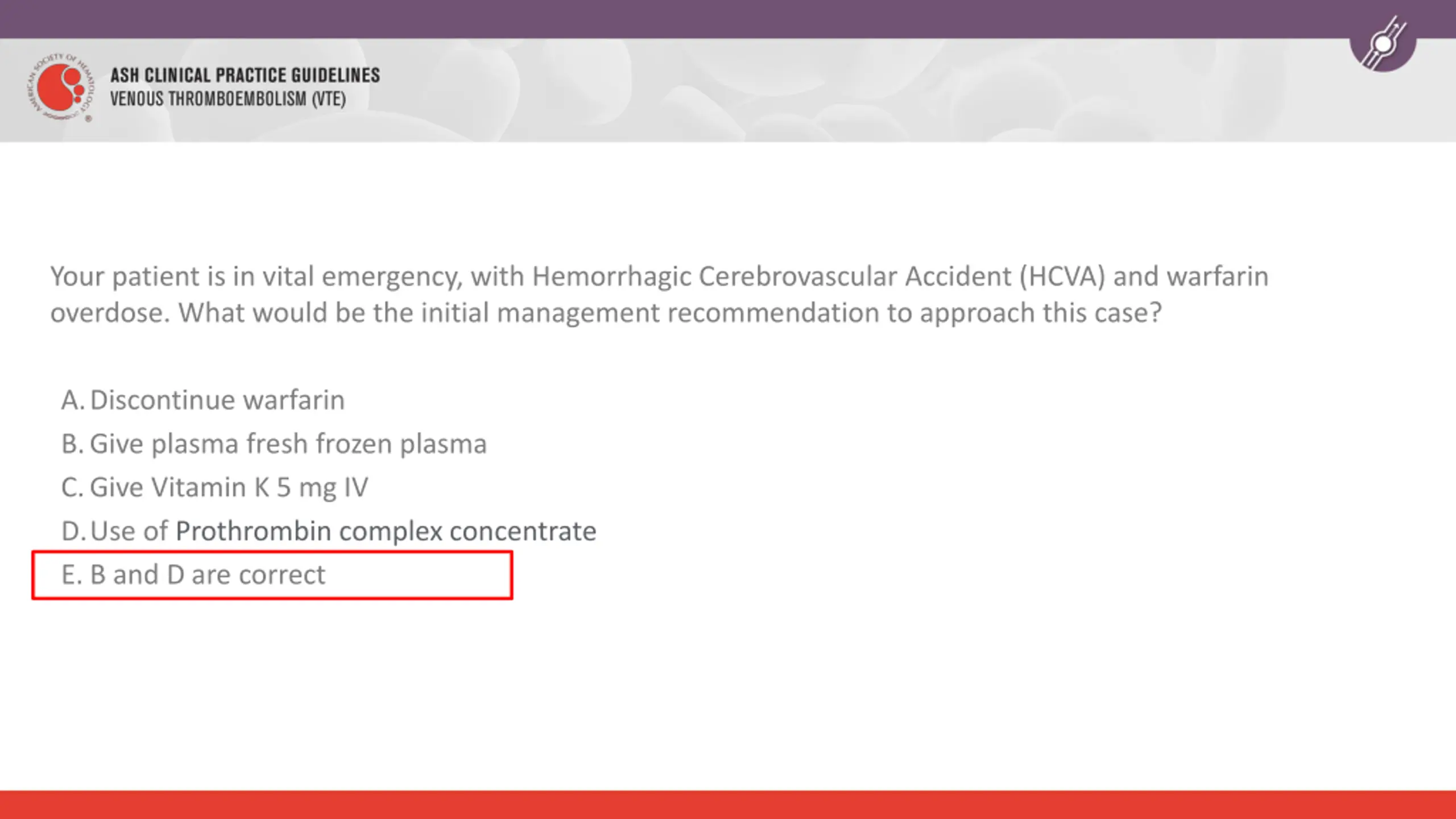Click the registered trademark symbol beside the logo
The width and height of the screenshot is (1456, 819).
click(x=88, y=119)
